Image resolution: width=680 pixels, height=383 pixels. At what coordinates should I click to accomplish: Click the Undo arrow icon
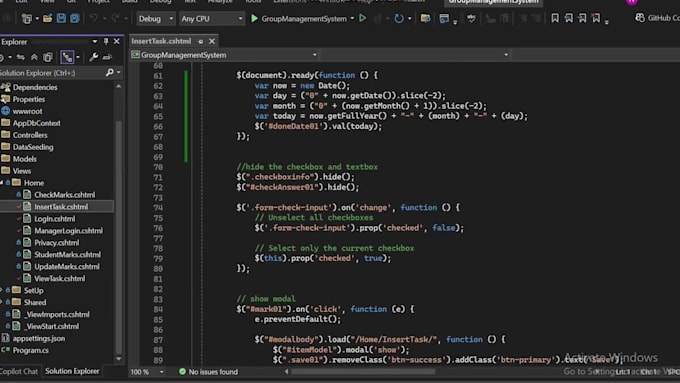pos(93,18)
